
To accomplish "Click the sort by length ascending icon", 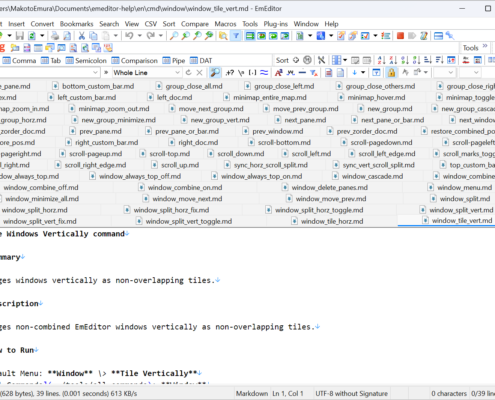I will point(428,60).
